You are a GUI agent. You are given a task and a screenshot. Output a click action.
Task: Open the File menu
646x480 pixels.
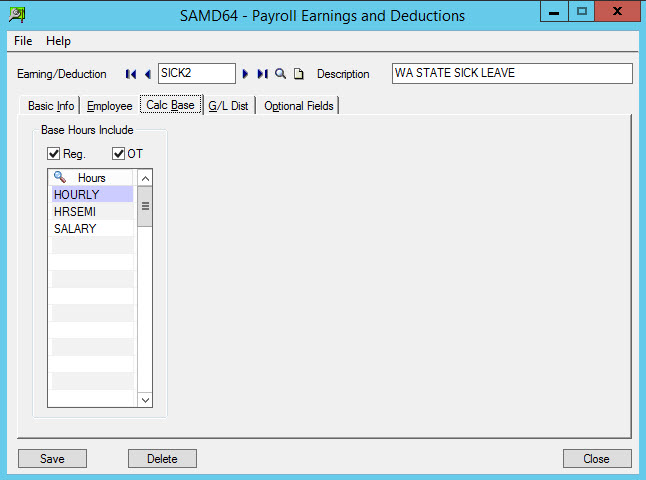(x=23, y=41)
